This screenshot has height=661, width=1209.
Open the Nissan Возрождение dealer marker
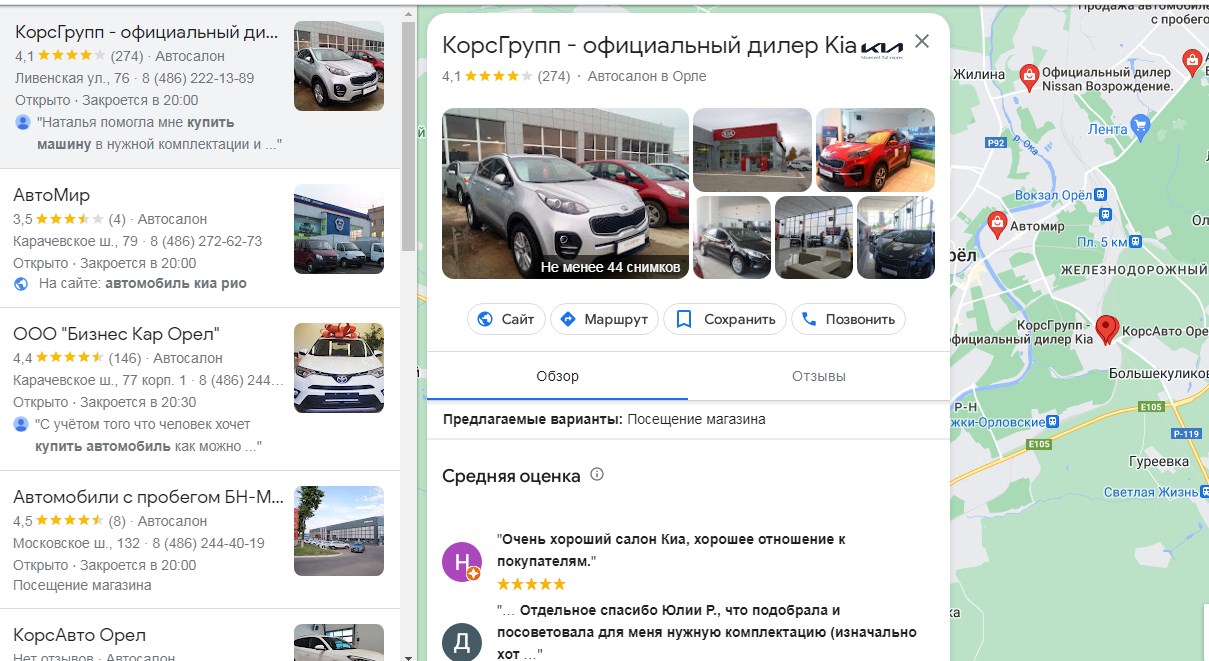1028,76
